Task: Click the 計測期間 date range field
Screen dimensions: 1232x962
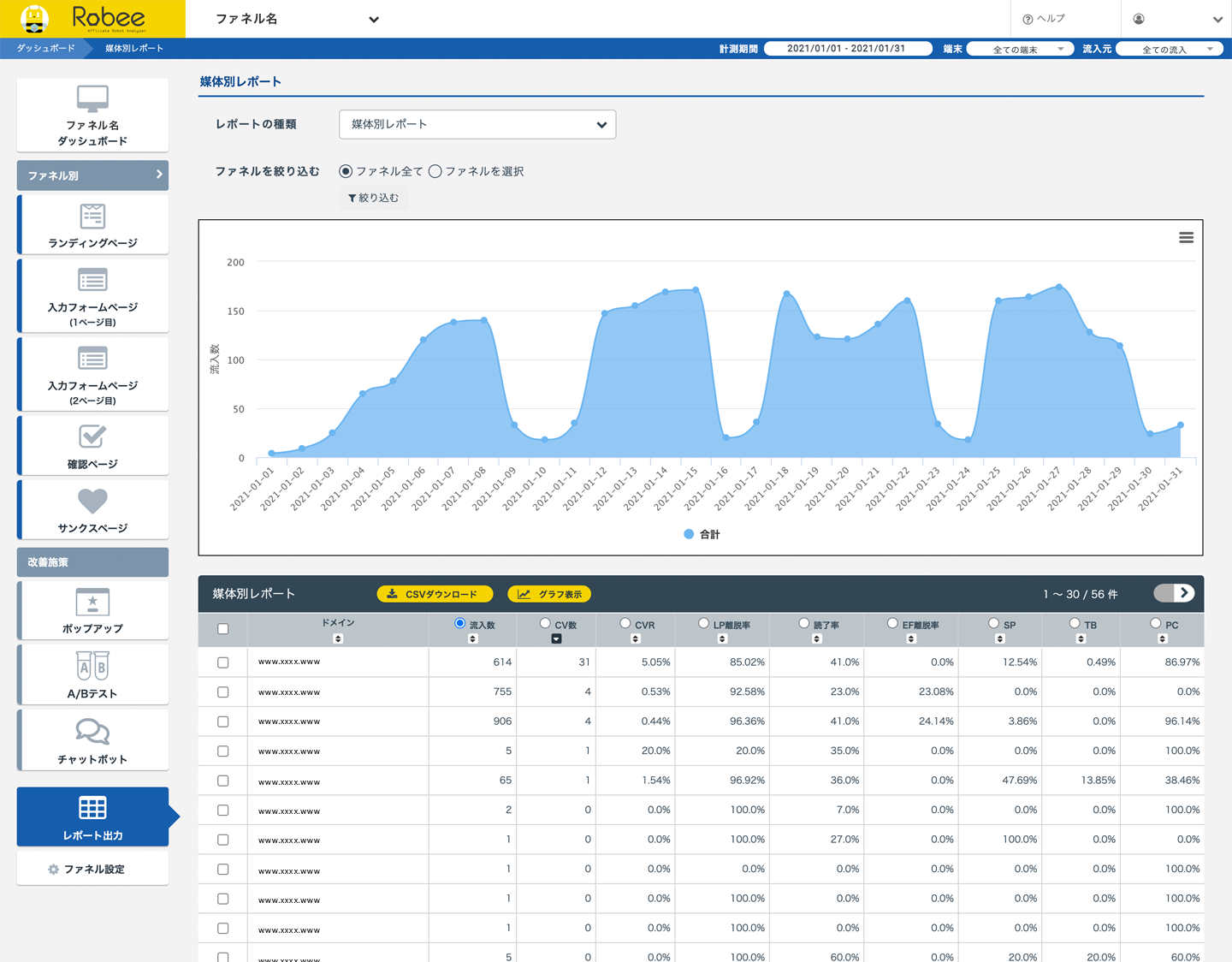Action: 847,49
